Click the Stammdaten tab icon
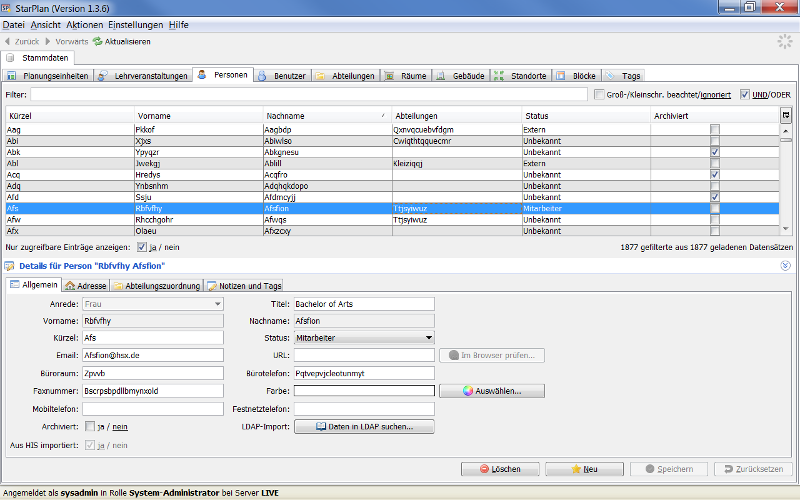 10,58
